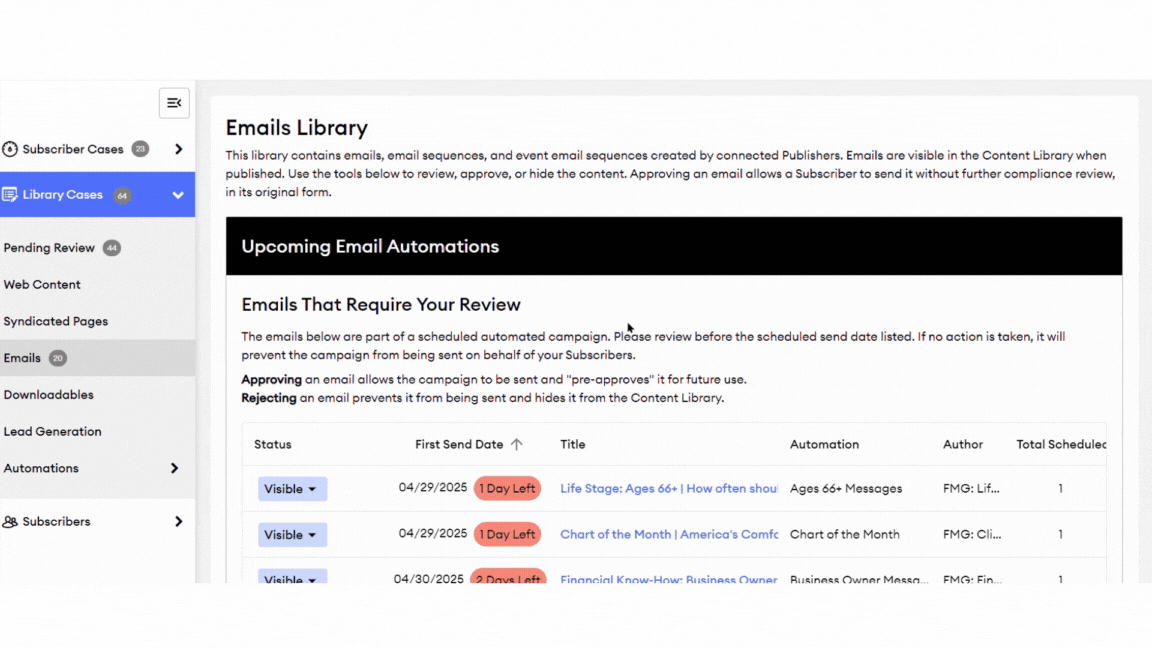Click the Subscribers people icon
The height and width of the screenshot is (648, 1152).
click(10, 522)
